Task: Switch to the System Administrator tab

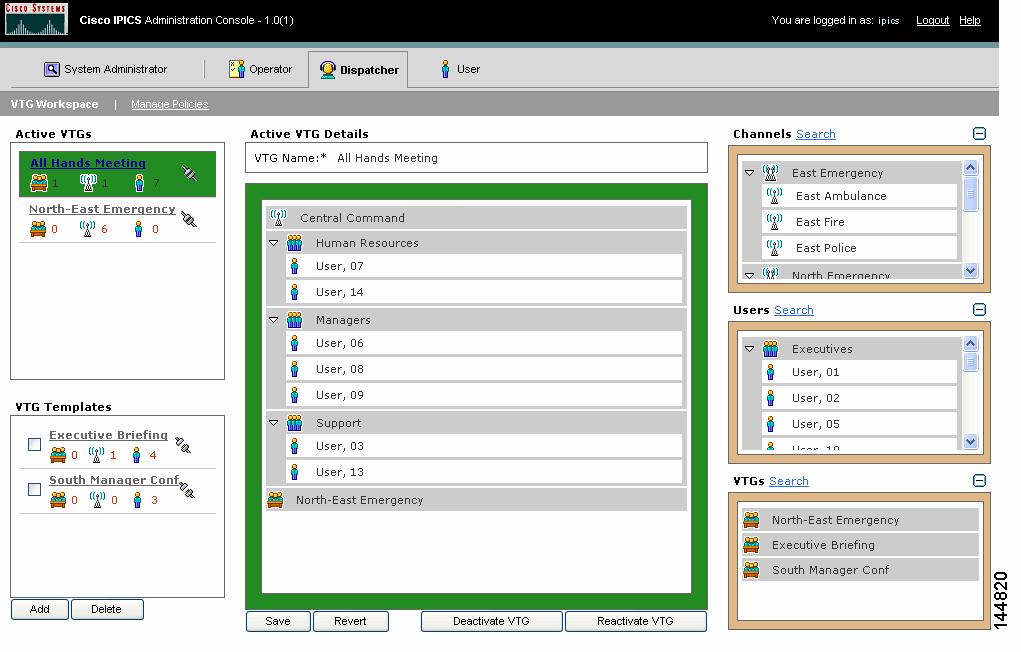Action: pos(105,69)
